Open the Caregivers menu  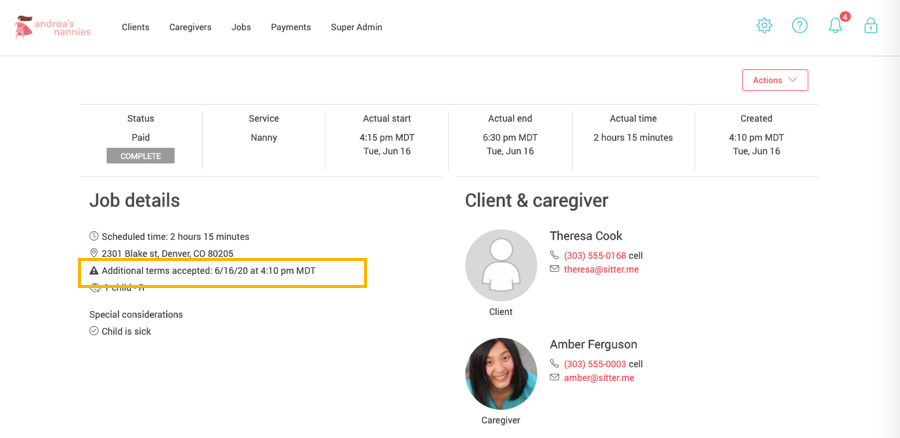(x=190, y=27)
